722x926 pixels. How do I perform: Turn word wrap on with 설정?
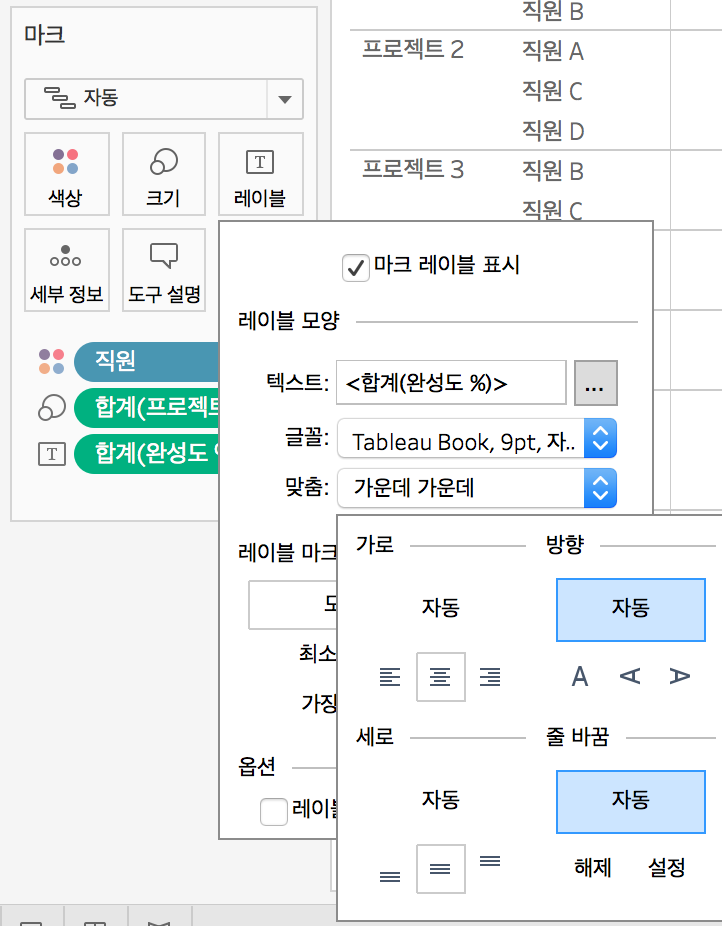[x=667, y=868]
